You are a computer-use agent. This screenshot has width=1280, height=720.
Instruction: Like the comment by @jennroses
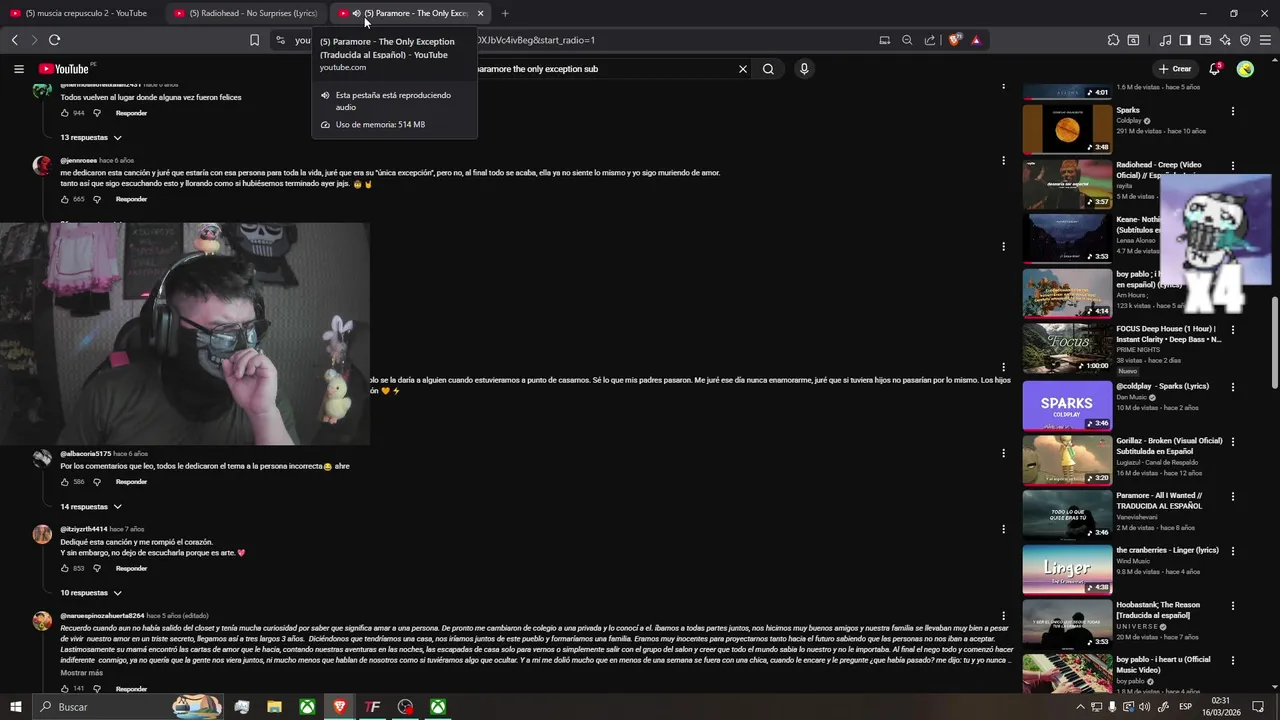65,199
